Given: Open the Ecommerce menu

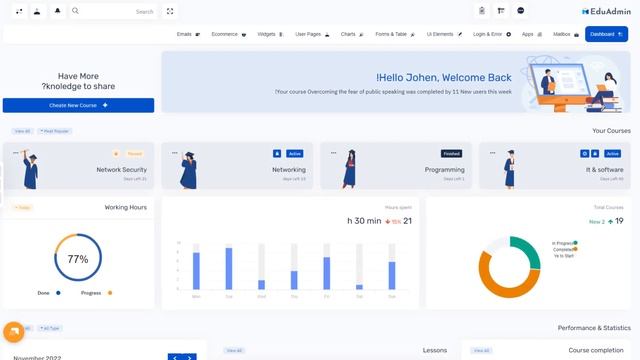Looking at the screenshot, I should 229,34.
